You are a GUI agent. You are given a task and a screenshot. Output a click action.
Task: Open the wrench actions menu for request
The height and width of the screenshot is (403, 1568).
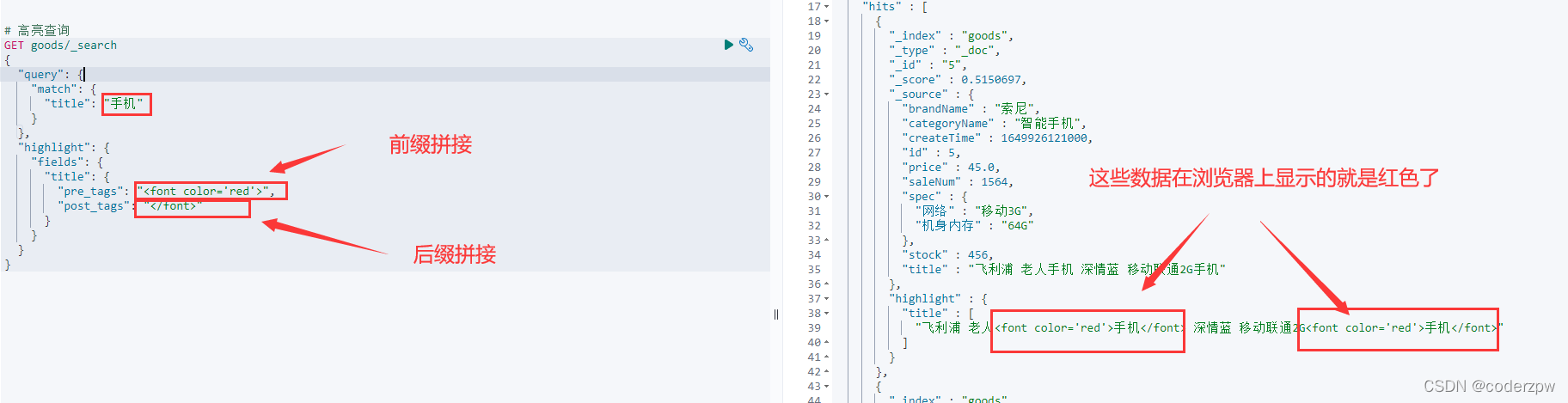point(746,45)
